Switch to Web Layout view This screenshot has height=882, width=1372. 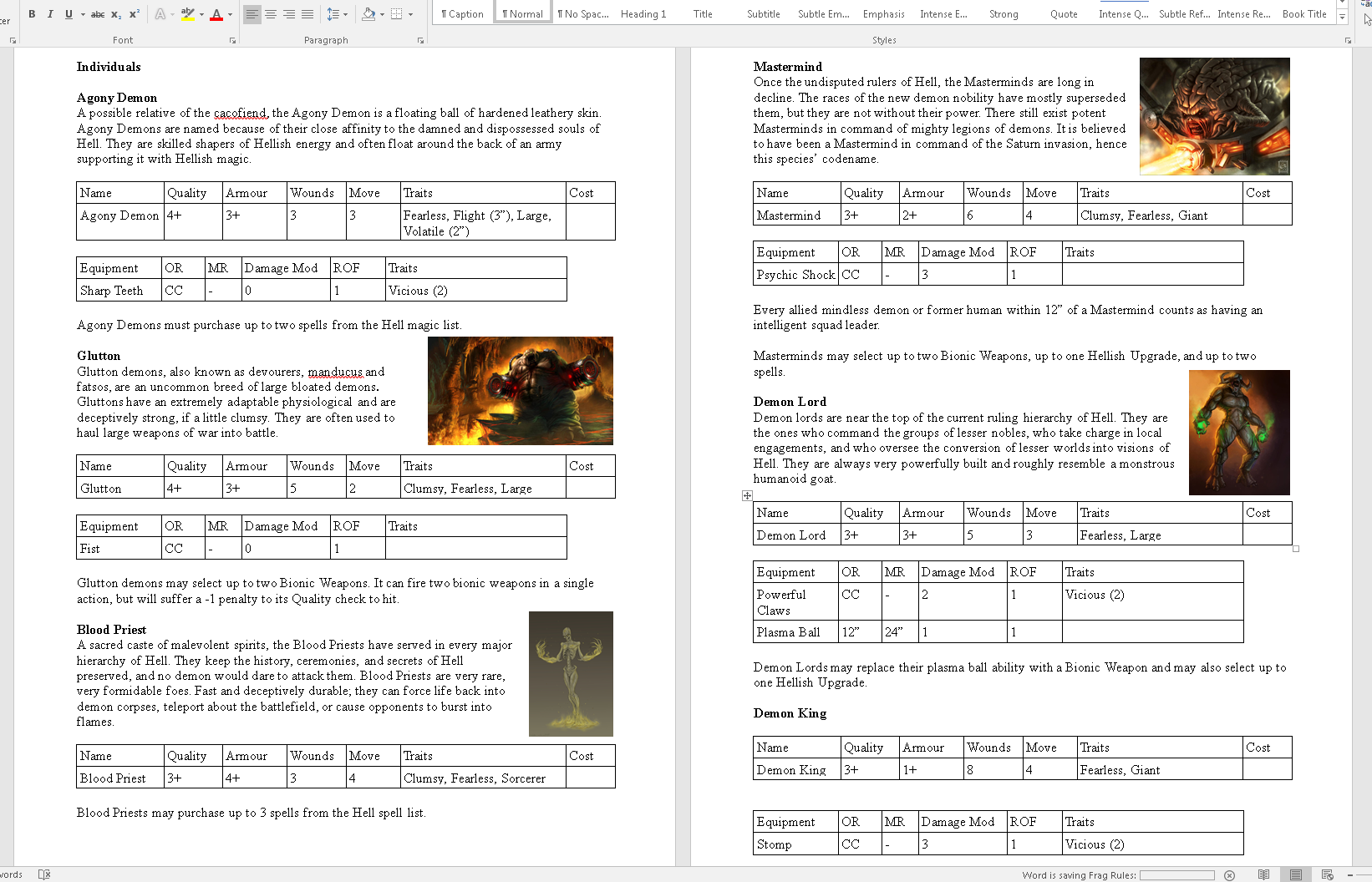pyautogui.click(x=1327, y=874)
